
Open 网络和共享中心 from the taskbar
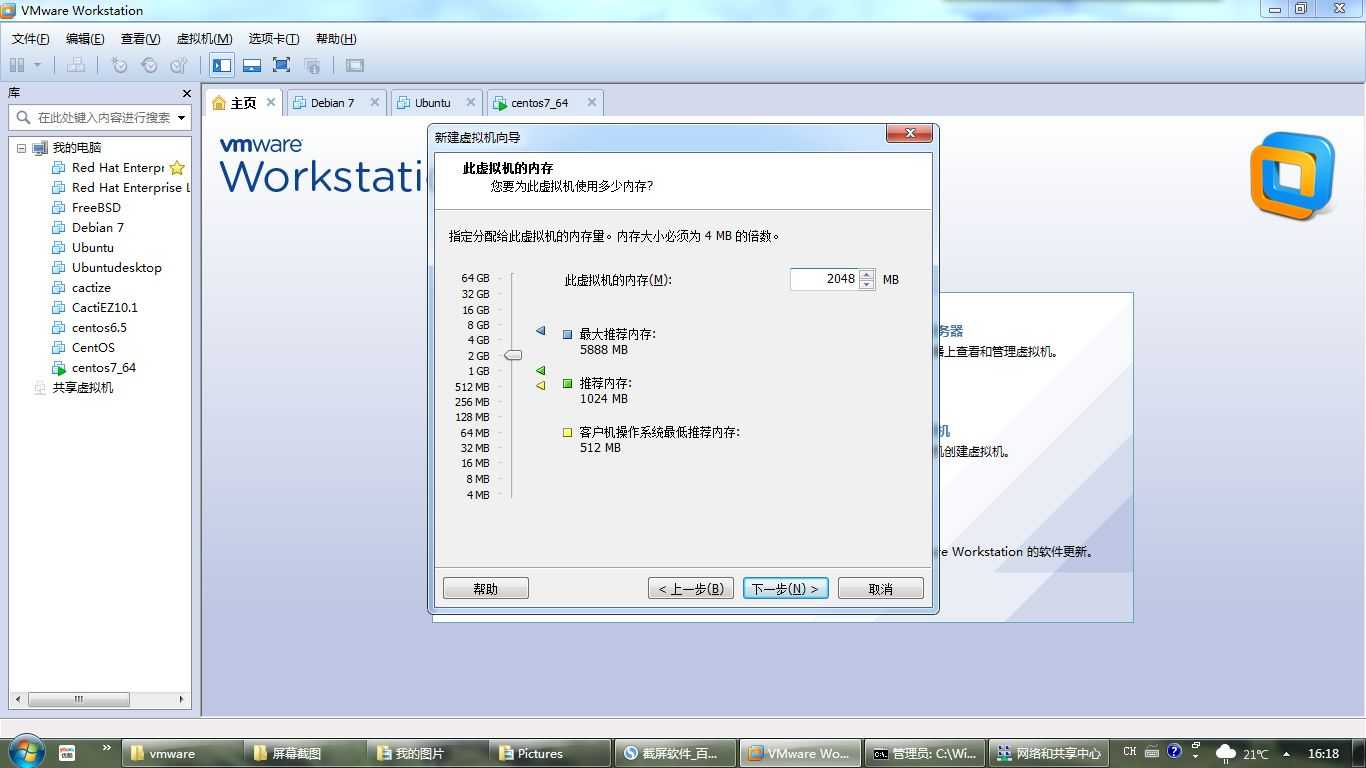click(1049, 754)
